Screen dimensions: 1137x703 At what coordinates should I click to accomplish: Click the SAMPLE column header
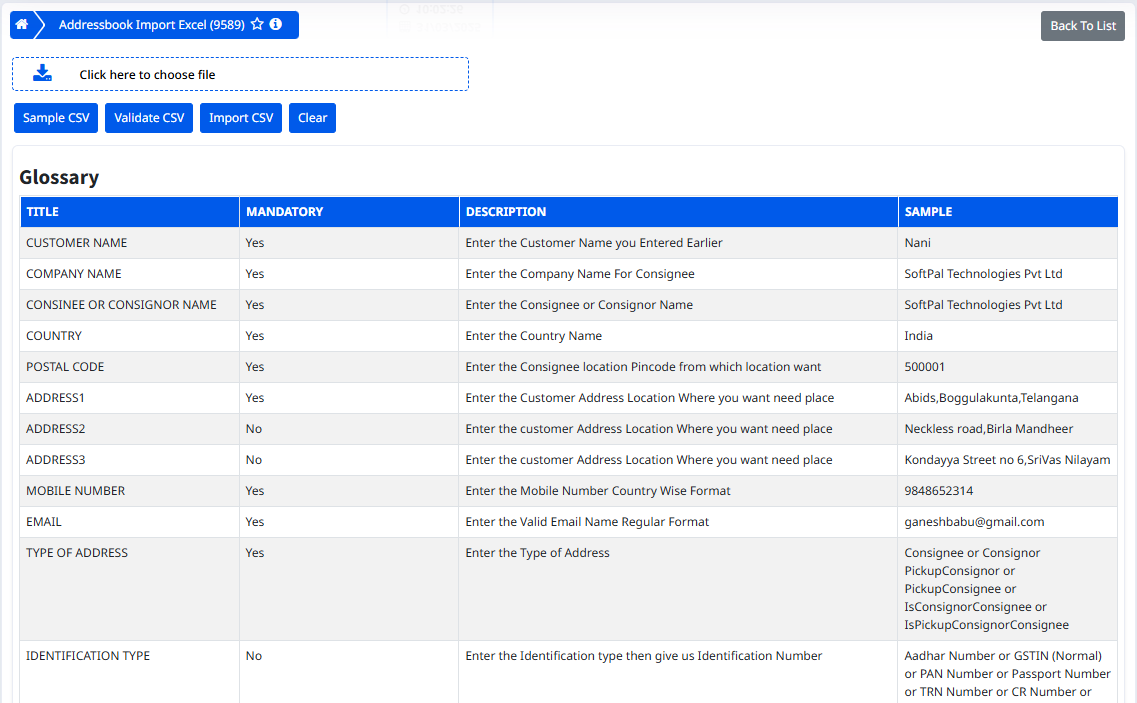(1008, 212)
